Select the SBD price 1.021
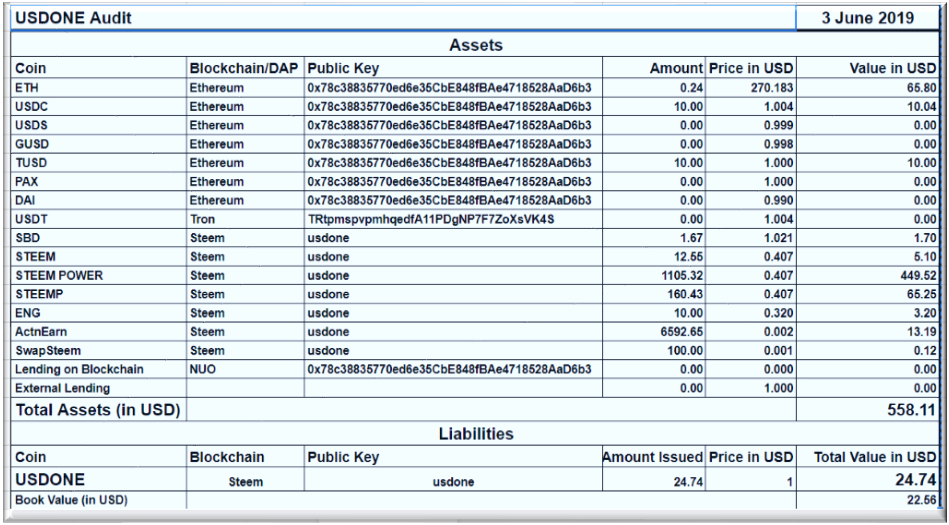 coord(750,238)
